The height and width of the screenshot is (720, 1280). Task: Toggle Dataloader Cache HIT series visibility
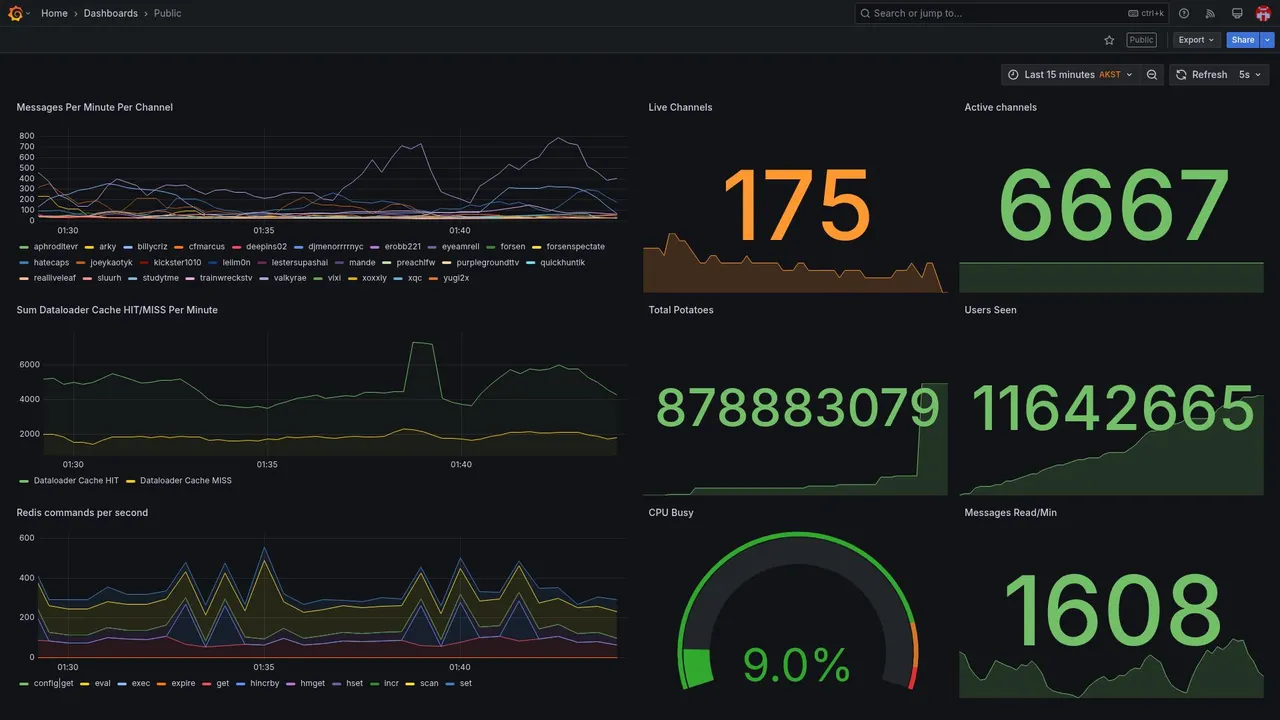coord(76,481)
